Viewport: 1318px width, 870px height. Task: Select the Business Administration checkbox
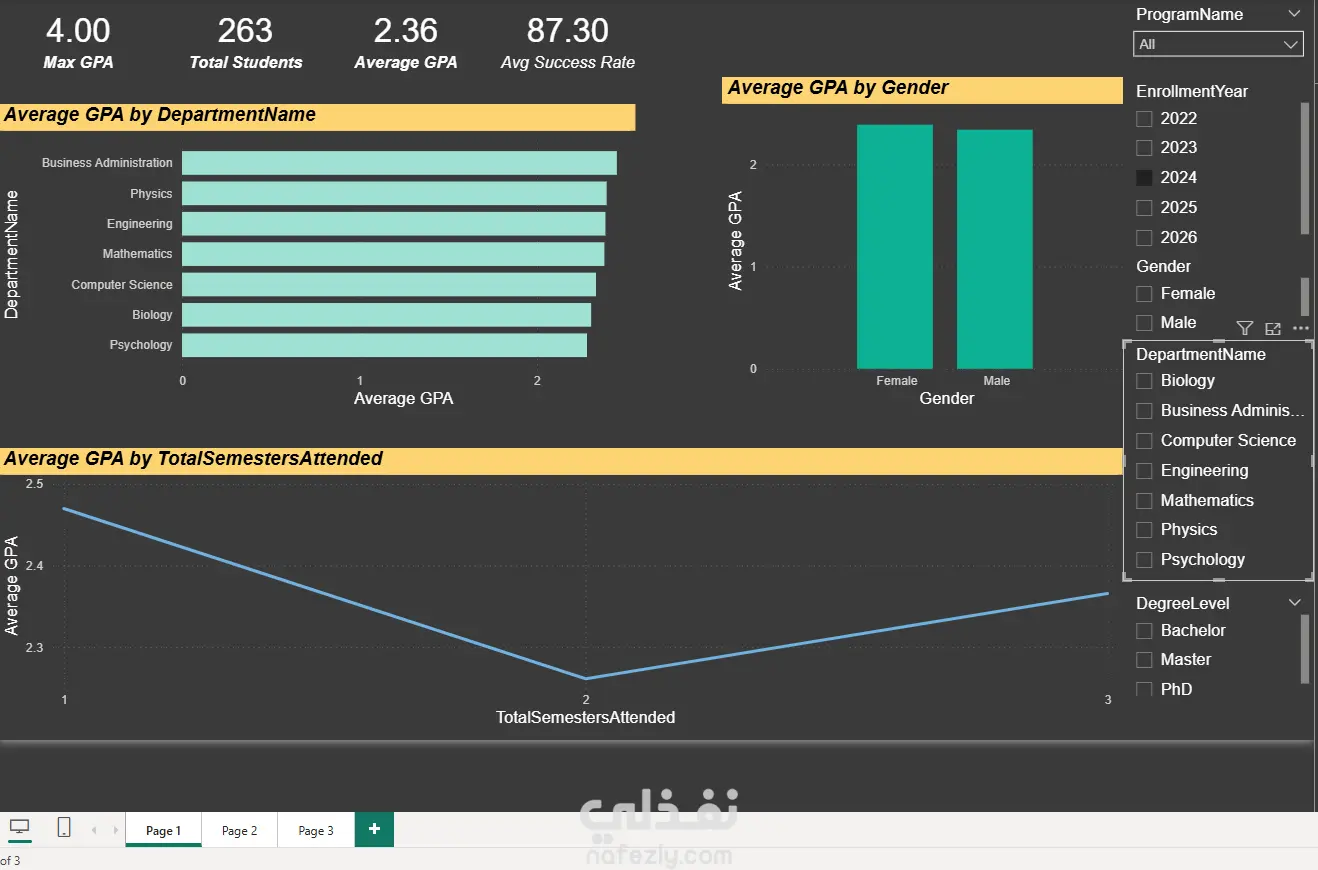pyautogui.click(x=1144, y=411)
